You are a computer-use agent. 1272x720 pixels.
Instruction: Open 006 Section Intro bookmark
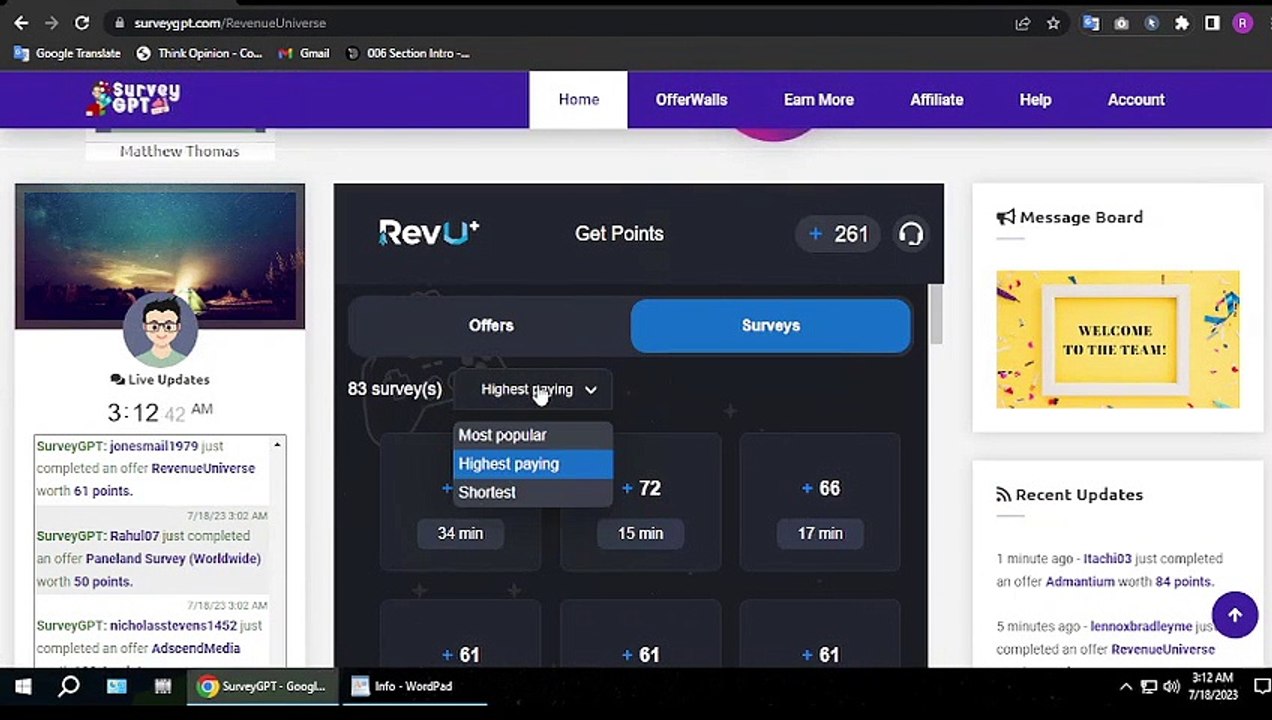pyautogui.click(x=407, y=53)
